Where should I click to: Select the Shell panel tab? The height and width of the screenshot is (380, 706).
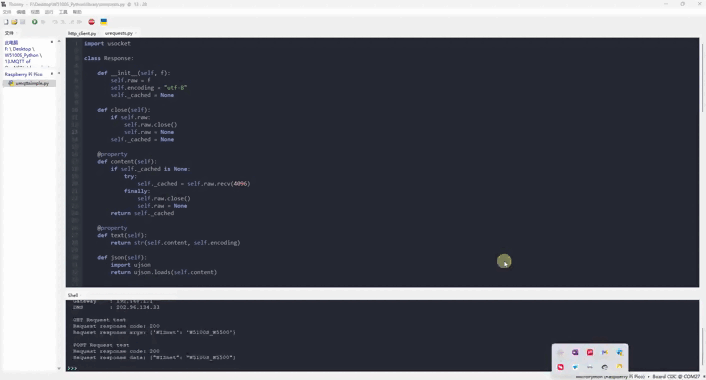(x=73, y=295)
